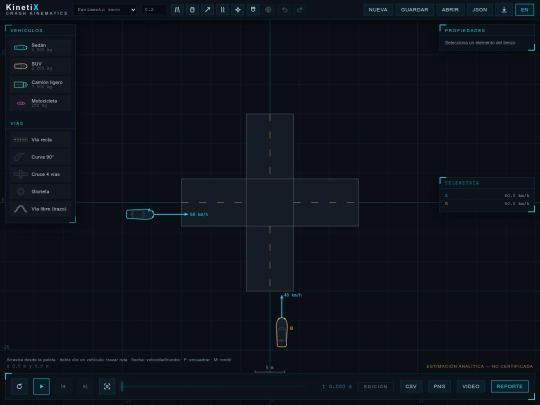
Task: Select the Curva 90° road element
Action: click(40, 157)
